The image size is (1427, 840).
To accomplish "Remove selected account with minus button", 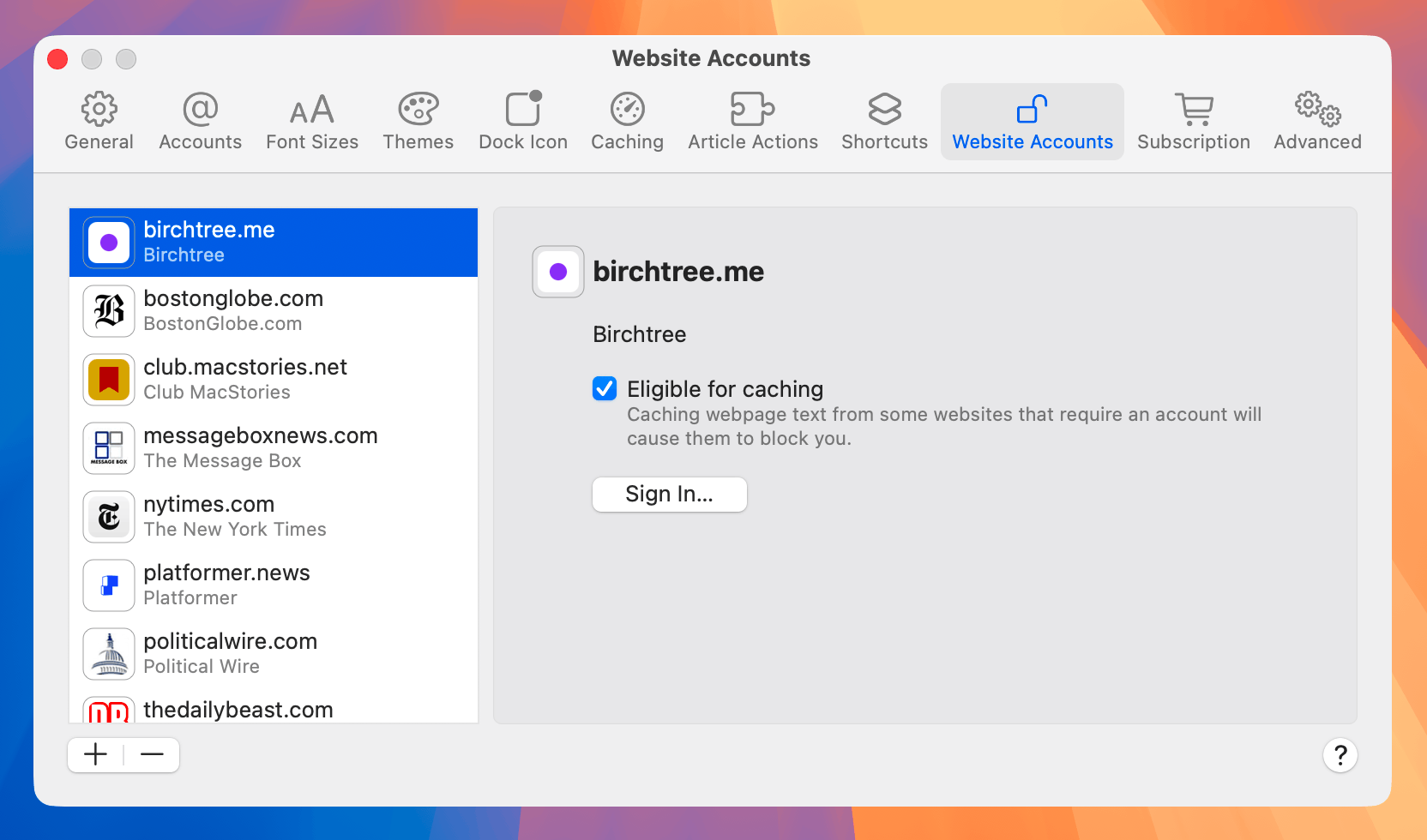I will [x=152, y=755].
